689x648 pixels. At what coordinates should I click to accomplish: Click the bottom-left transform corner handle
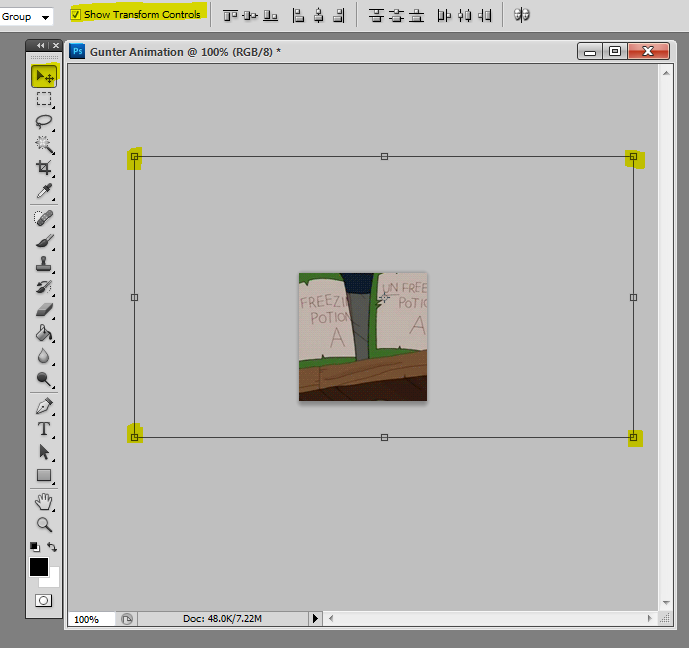pyautogui.click(x=134, y=437)
